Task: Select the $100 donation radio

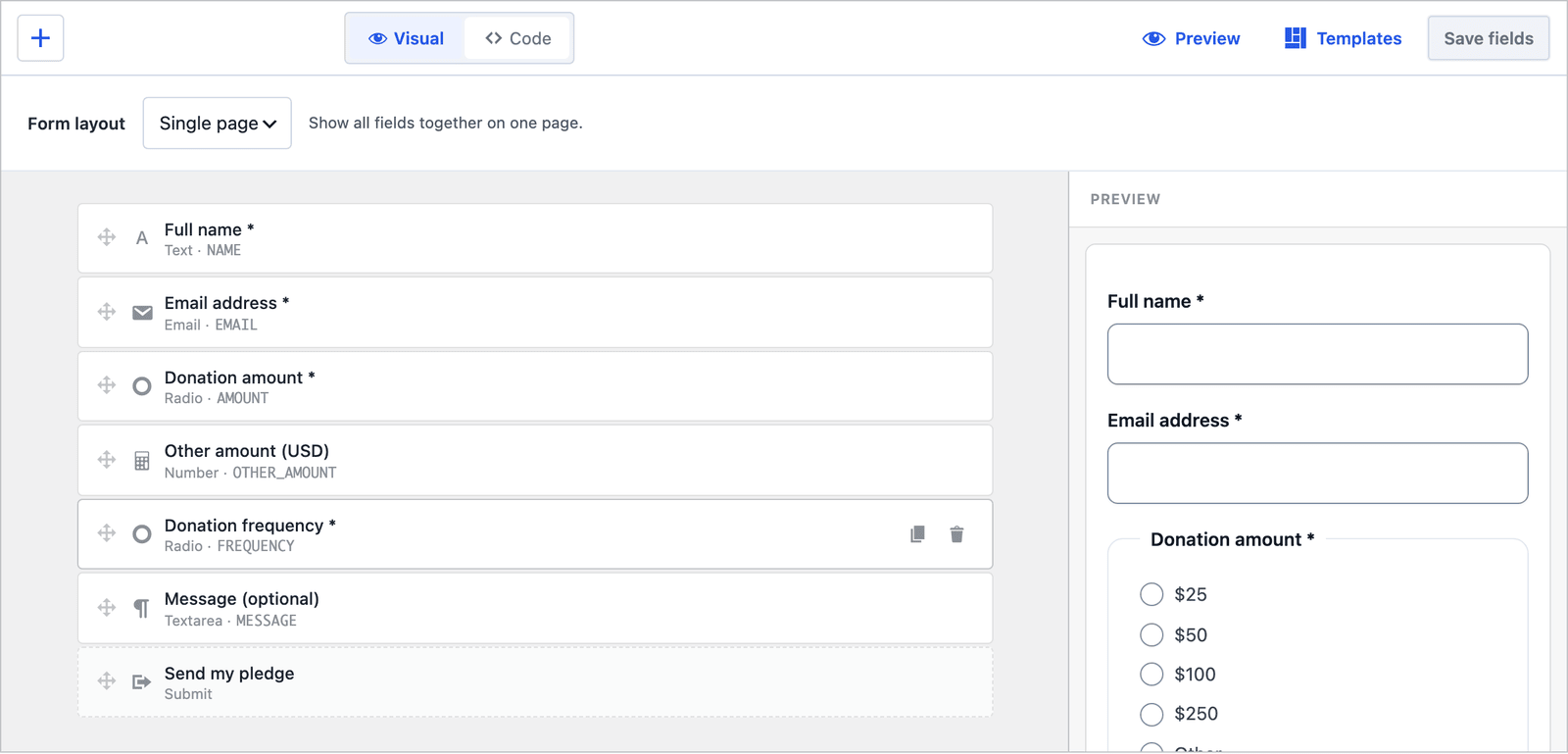Action: (x=1151, y=674)
